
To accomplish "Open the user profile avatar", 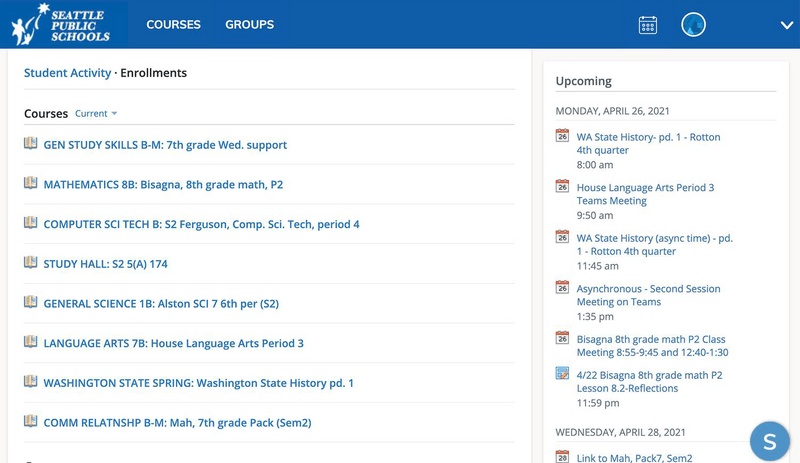I will click(693, 25).
